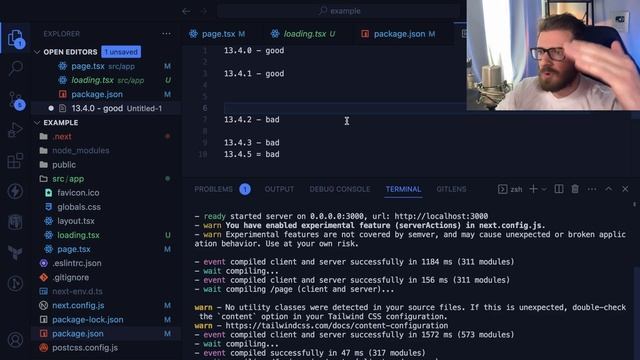Select package.json in Open Editors list
The image size is (640, 360).
pos(106,94)
